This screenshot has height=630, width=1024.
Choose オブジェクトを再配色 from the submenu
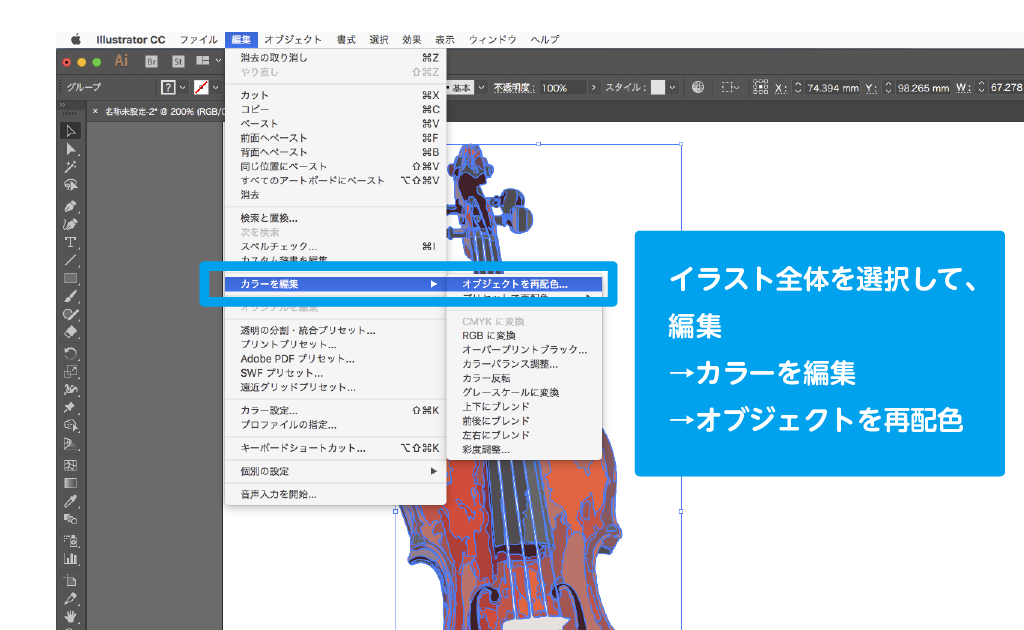tap(516, 284)
